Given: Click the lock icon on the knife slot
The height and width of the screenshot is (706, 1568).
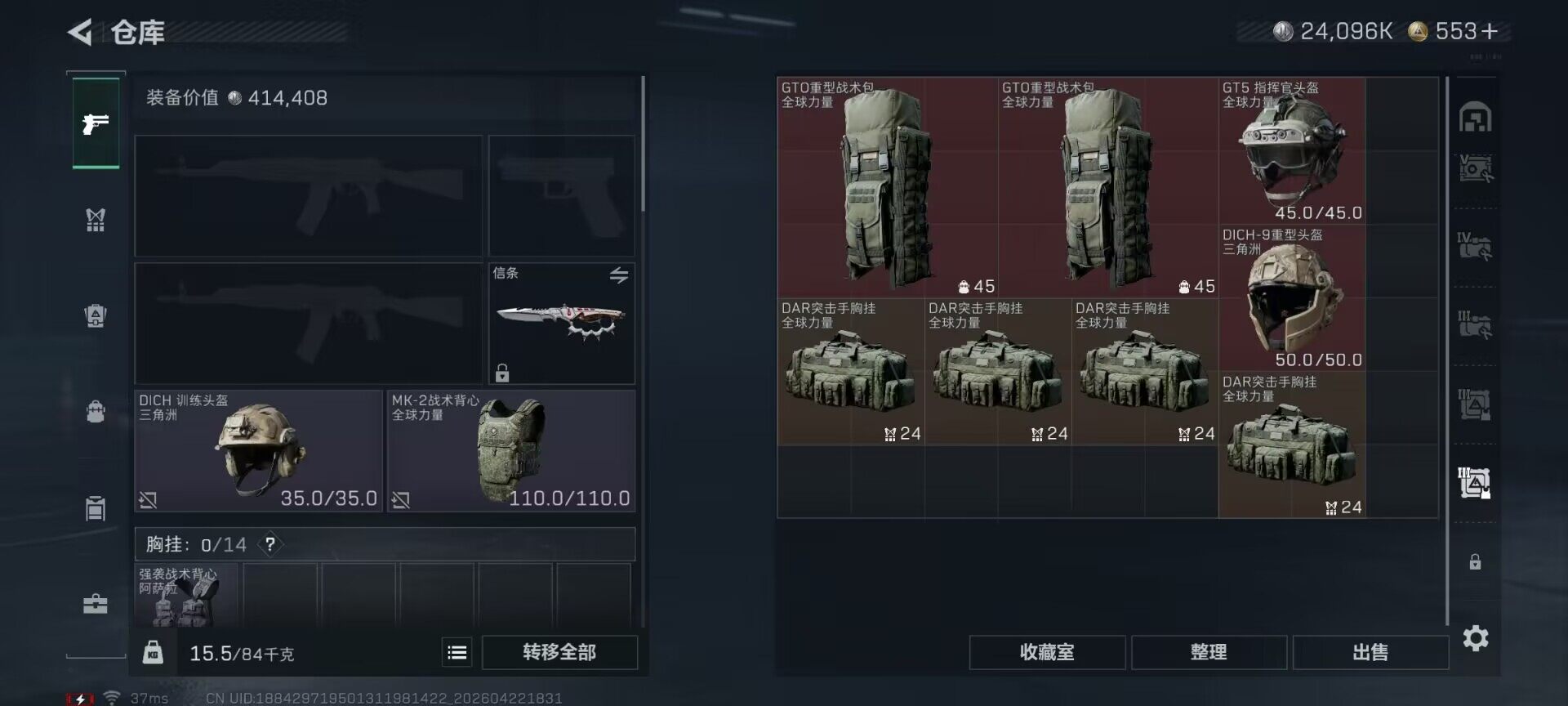Looking at the screenshot, I should [502, 373].
